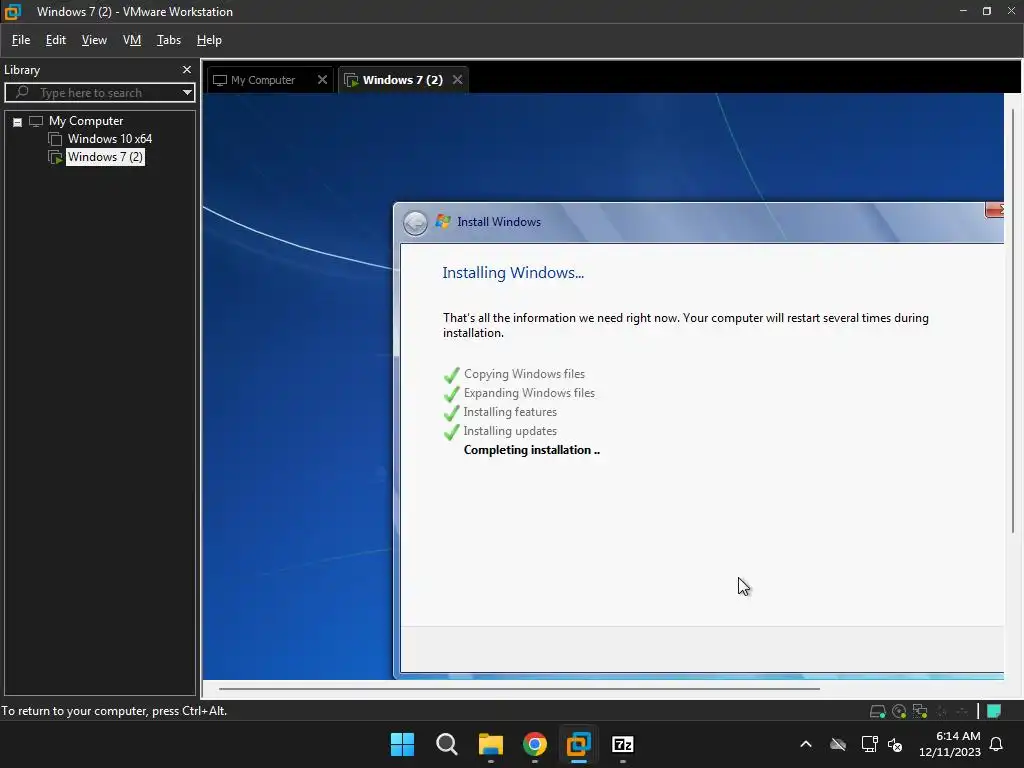Open the VM menu
Screen dimensions: 1024x768
tap(132, 40)
